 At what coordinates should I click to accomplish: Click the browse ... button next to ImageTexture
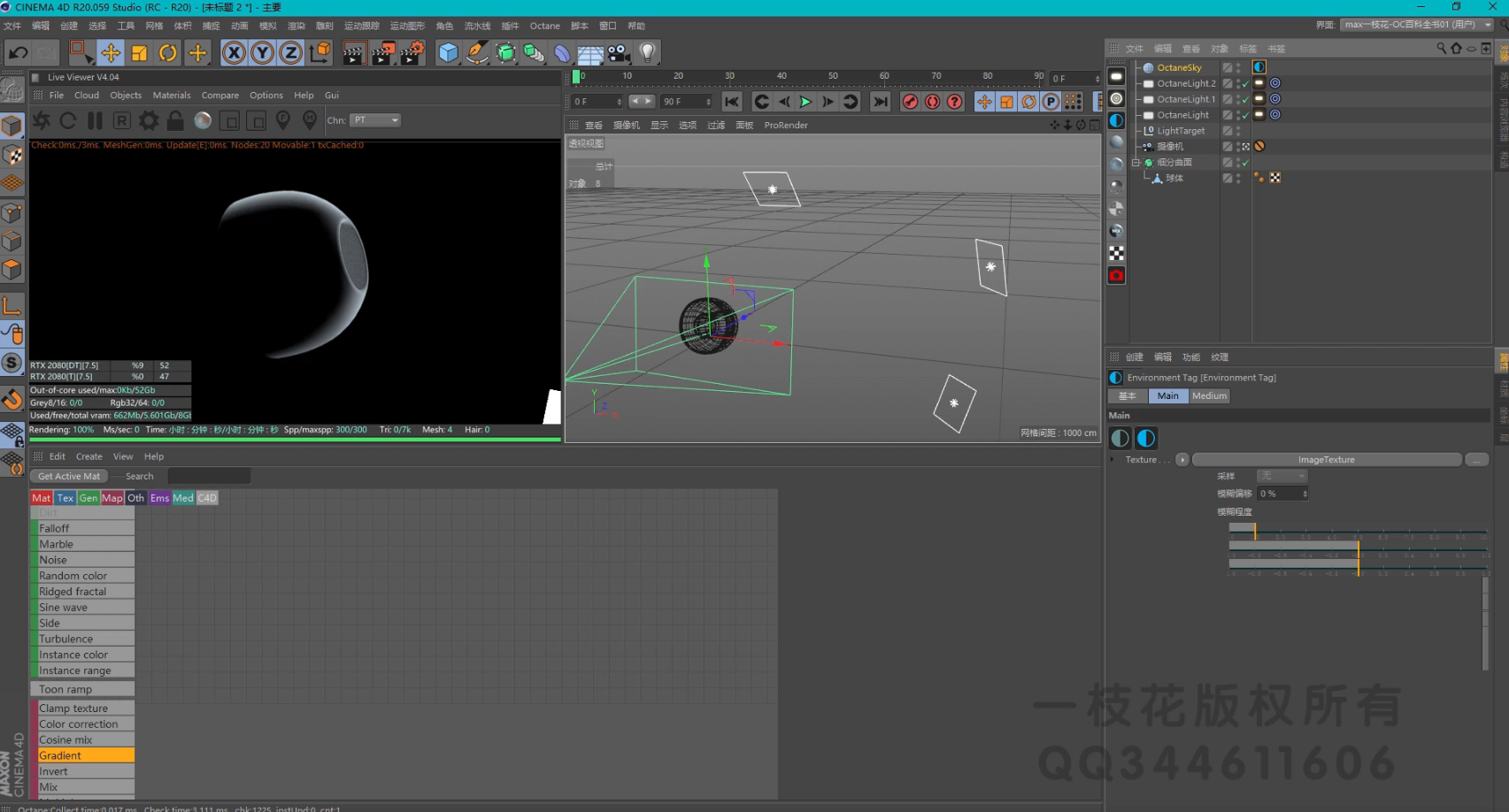(1476, 460)
